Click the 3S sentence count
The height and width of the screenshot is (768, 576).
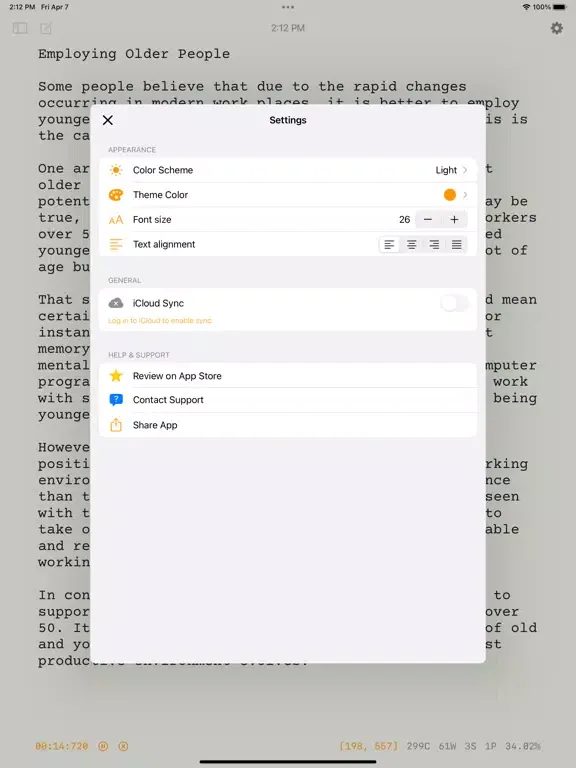click(x=470, y=746)
